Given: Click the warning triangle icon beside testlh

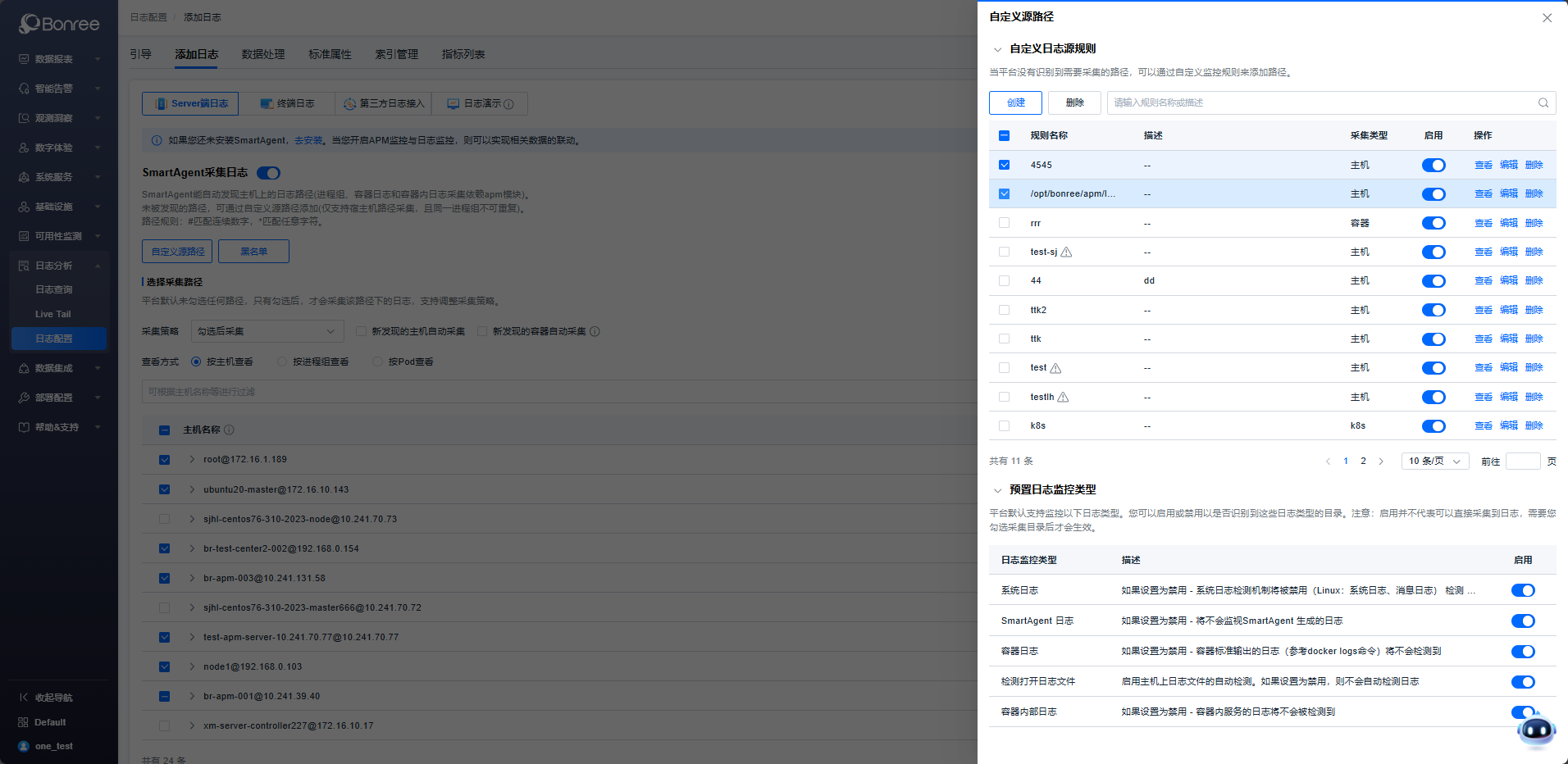Looking at the screenshot, I should [1064, 398].
